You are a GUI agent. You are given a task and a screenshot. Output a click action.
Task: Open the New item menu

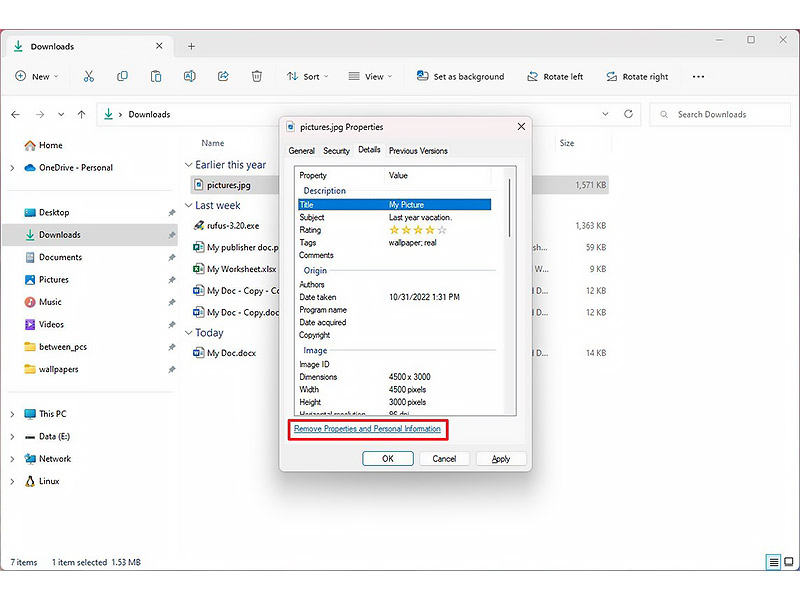coord(37,77)
